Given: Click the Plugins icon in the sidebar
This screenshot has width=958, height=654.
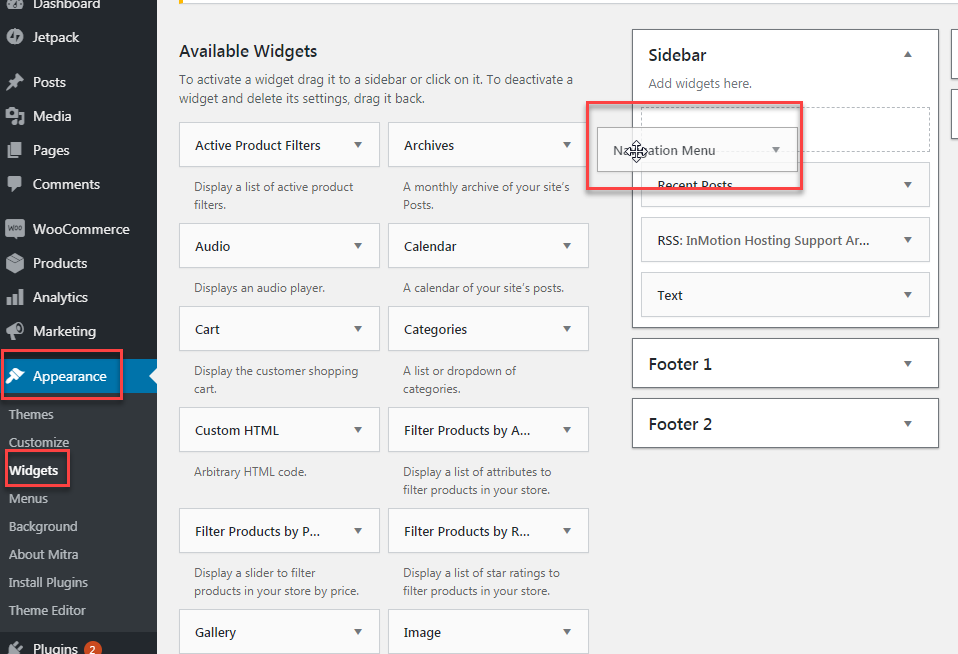Looking at the screenshot, I should 15,647.
